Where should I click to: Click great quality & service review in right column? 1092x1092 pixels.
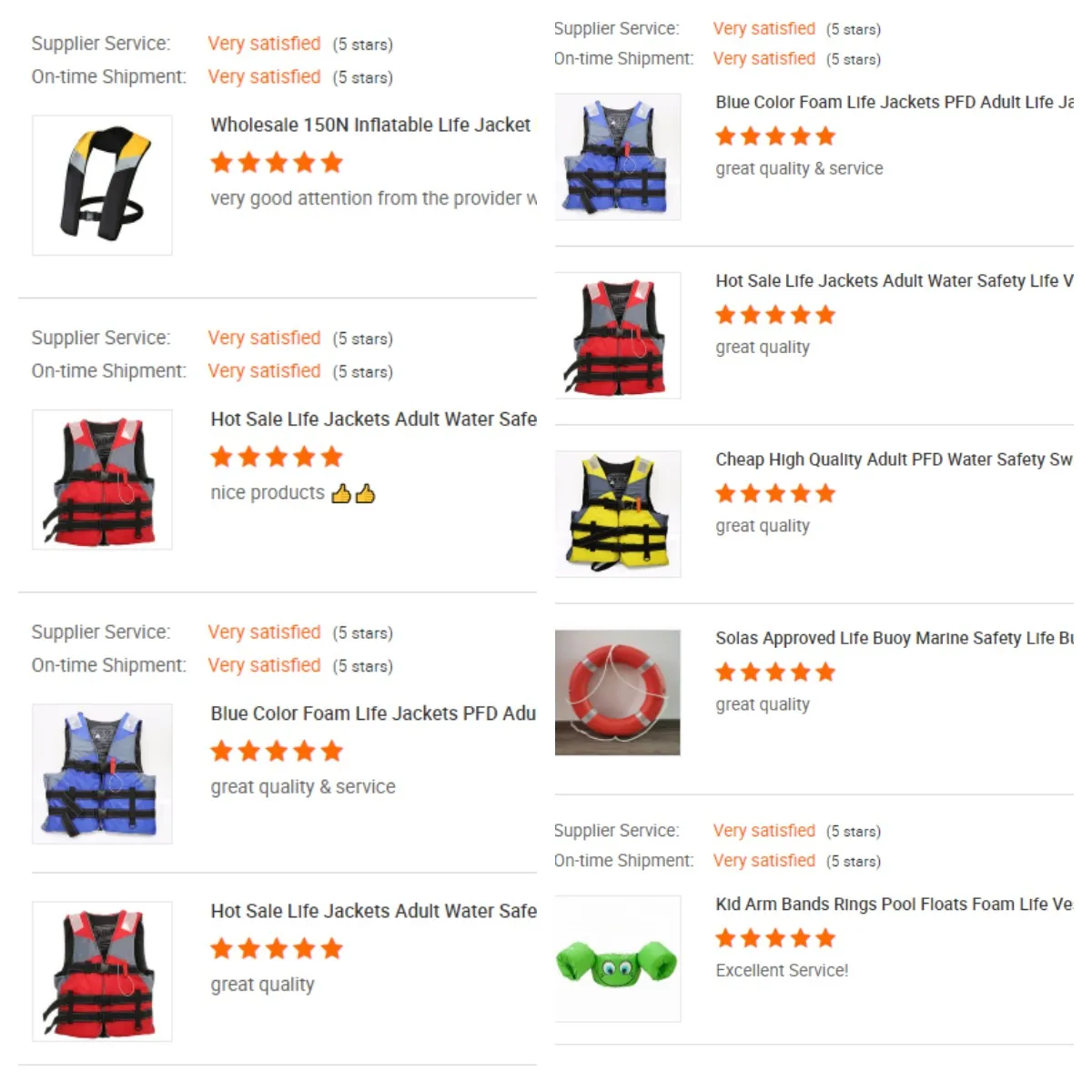pyautogui.click(x=799, y=168)
